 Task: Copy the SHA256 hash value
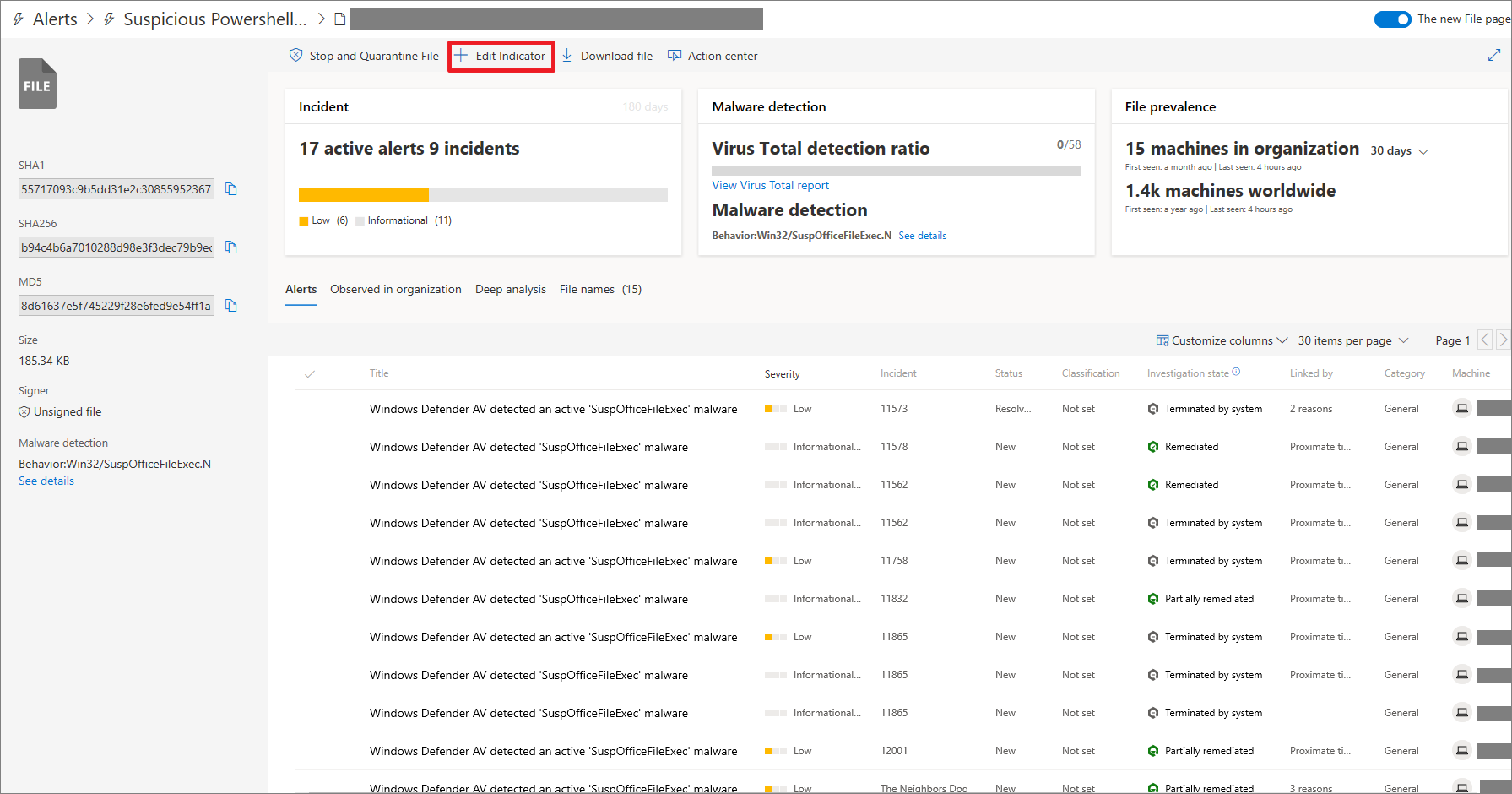click(x=231, y=247)
